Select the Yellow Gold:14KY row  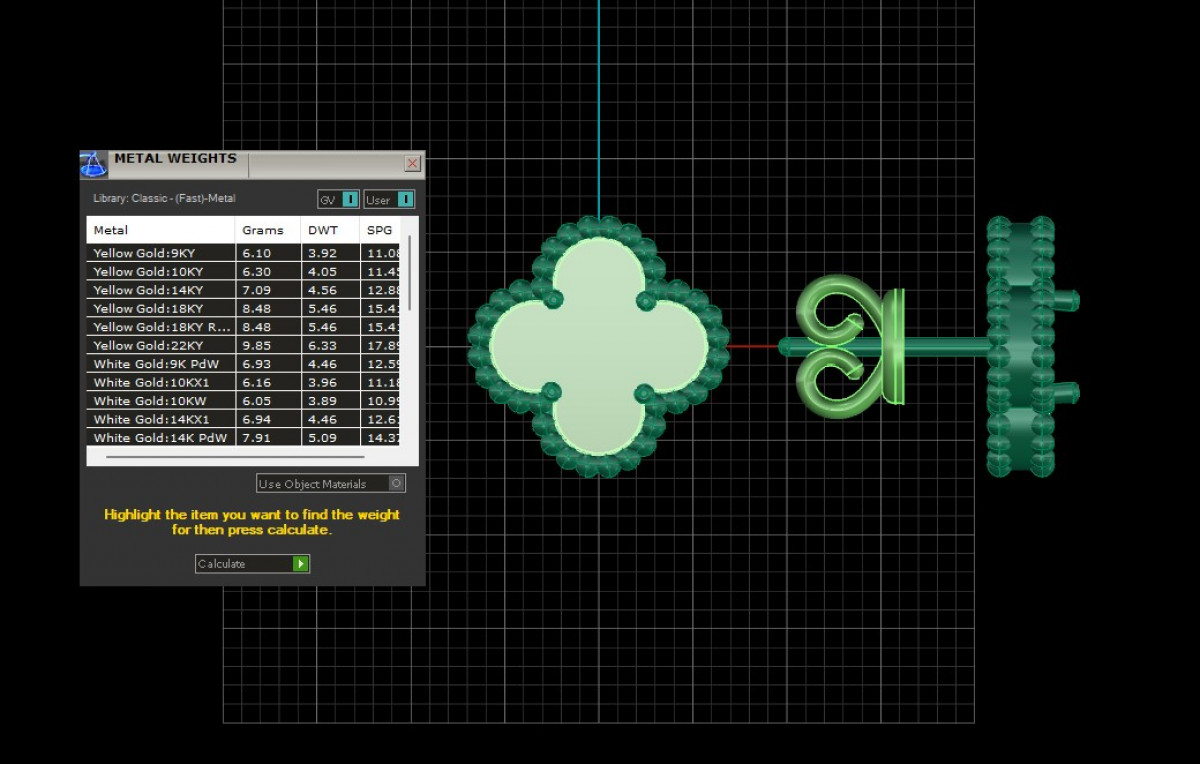click(x=160, y=290)
